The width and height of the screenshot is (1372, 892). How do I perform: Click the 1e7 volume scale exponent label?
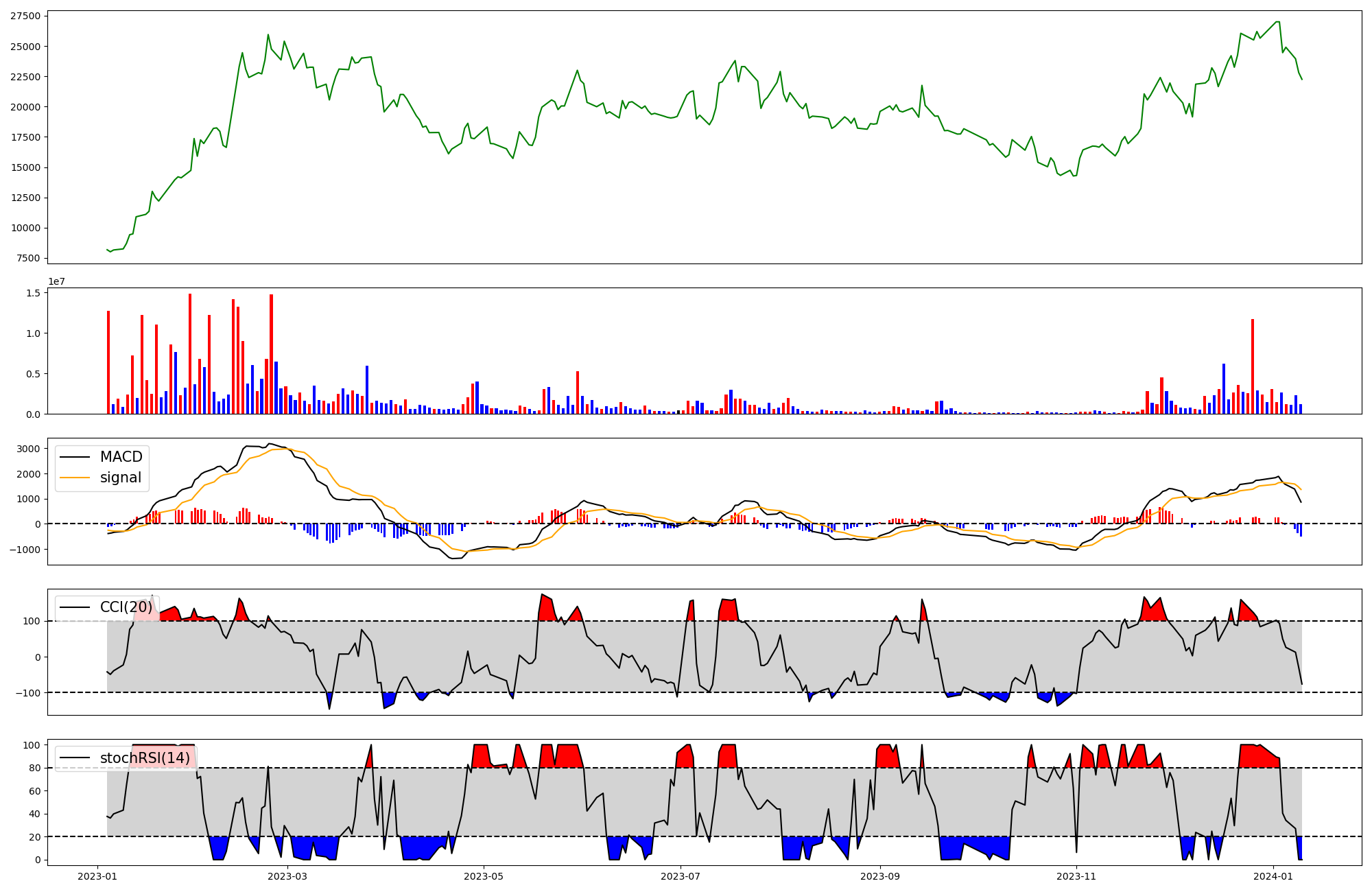[x=56, y=281]
